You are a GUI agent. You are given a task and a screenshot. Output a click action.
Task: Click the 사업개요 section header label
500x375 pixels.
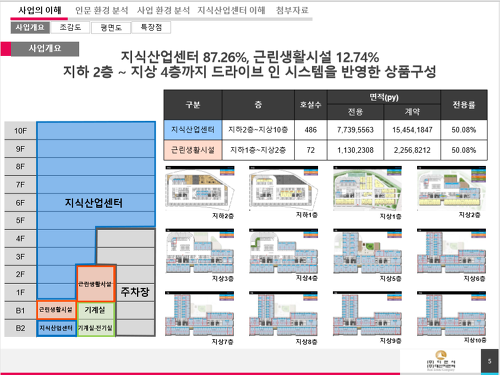tap(45, 49)
